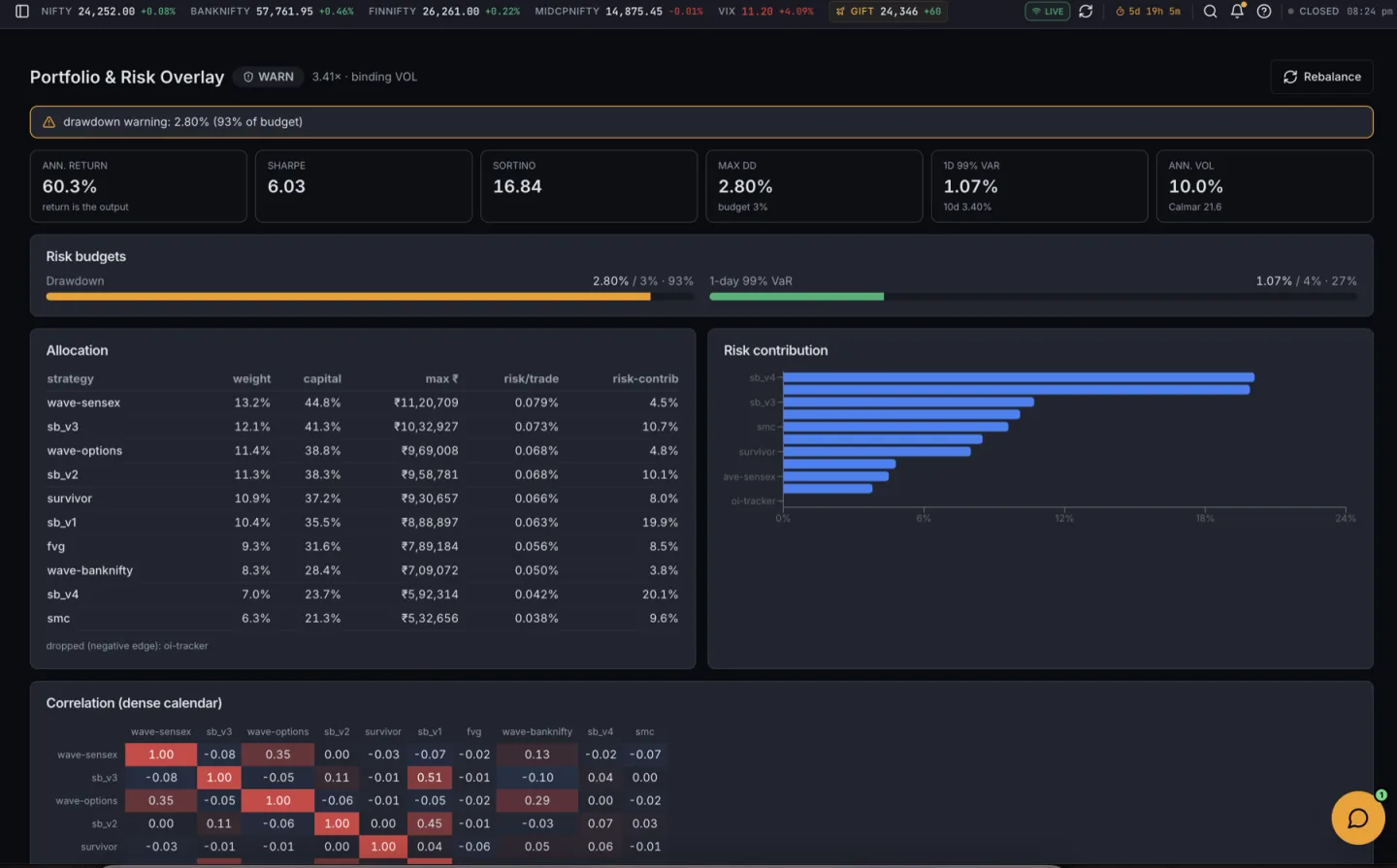The width and height of the screenshot is (1397, 868).
Task: Click the refresh icon near LIVE
Action: pyautogui.click(x=1086, y=12)
